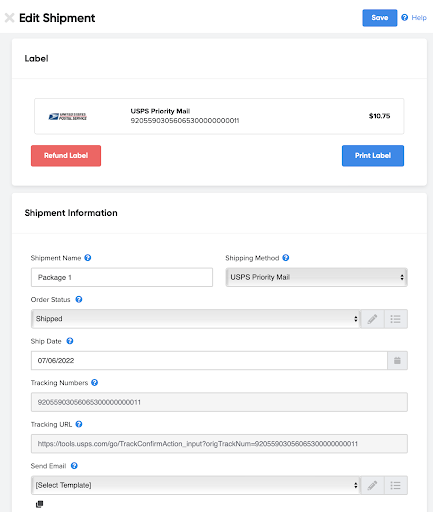Open help tooltip for Tracking URL

(79, 424)
